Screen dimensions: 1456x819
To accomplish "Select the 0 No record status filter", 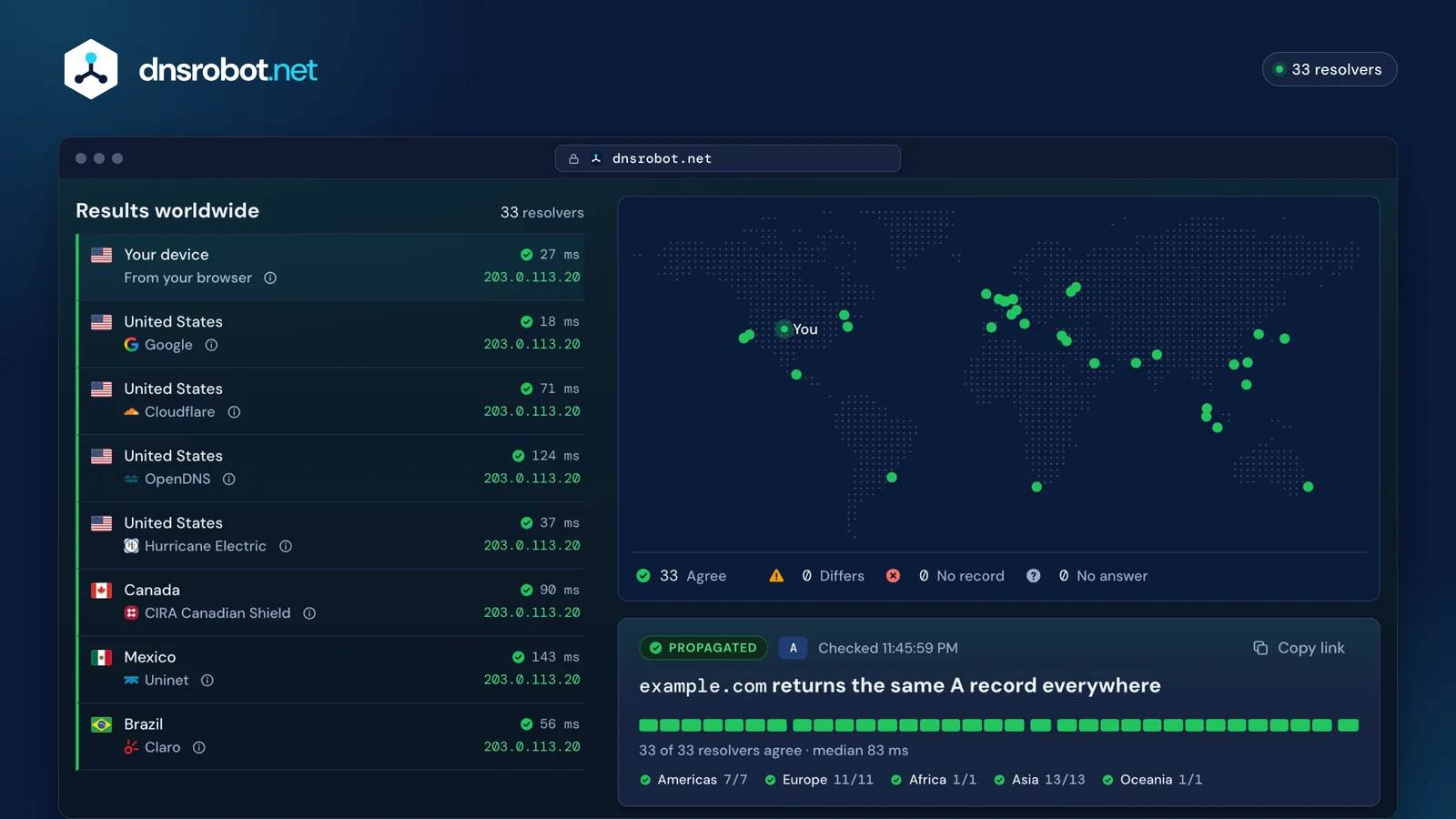I will (x=945, y=576).
